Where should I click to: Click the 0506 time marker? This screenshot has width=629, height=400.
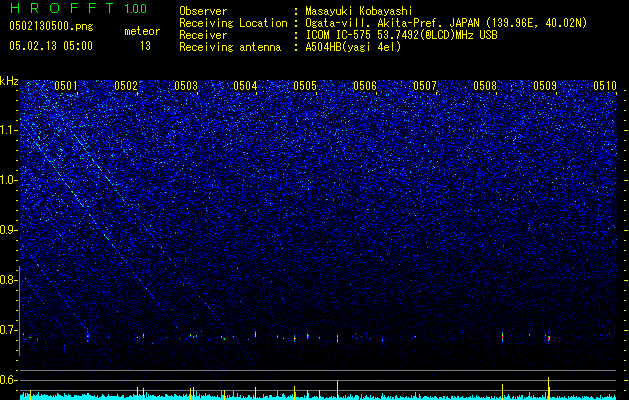tap(365, 86)
